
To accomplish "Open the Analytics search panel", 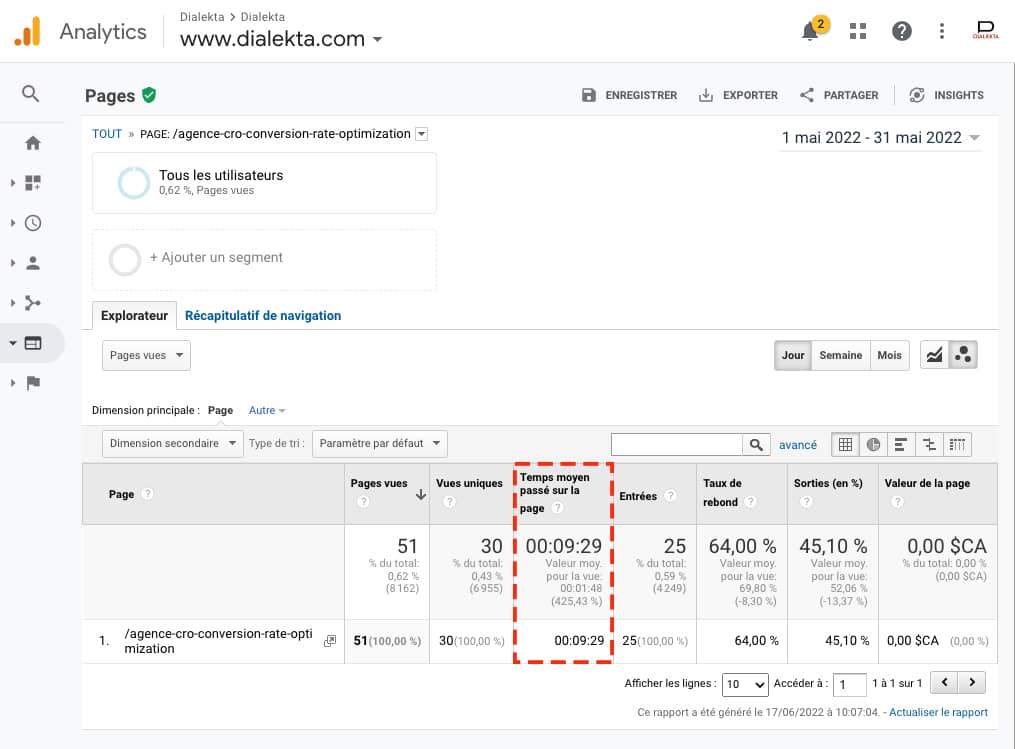I will [x=31, y=94].
